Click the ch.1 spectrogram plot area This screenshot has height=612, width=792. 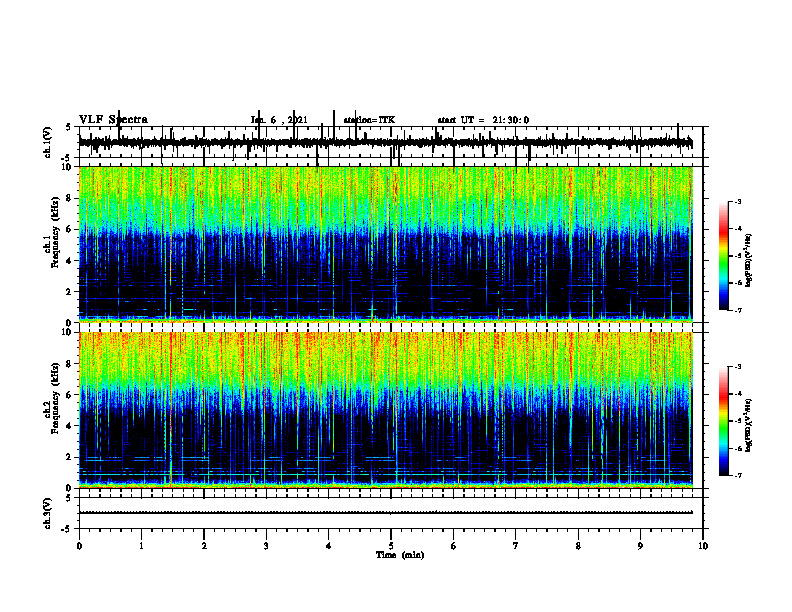pyautogui.click(x=386, y=244)
